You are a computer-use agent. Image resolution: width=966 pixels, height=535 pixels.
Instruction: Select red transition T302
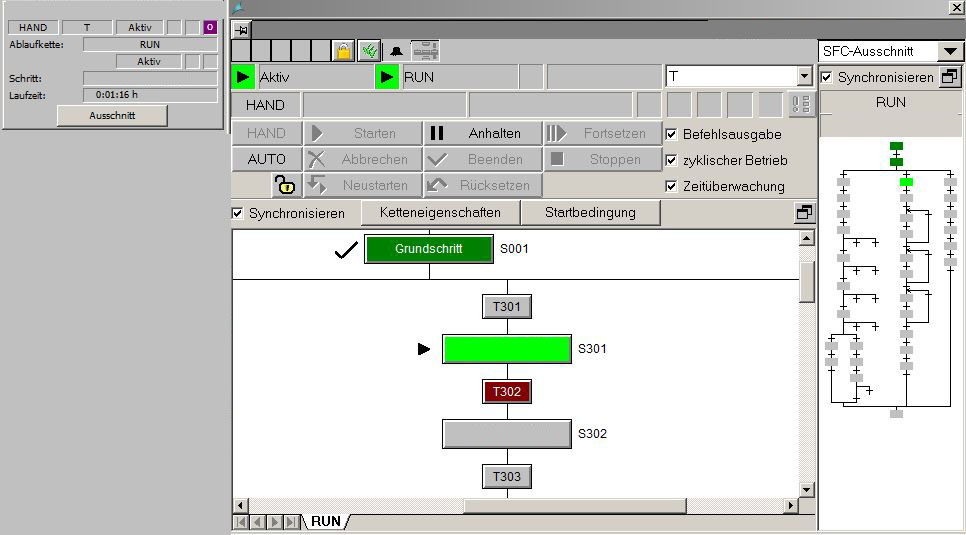tap(506, 391)
